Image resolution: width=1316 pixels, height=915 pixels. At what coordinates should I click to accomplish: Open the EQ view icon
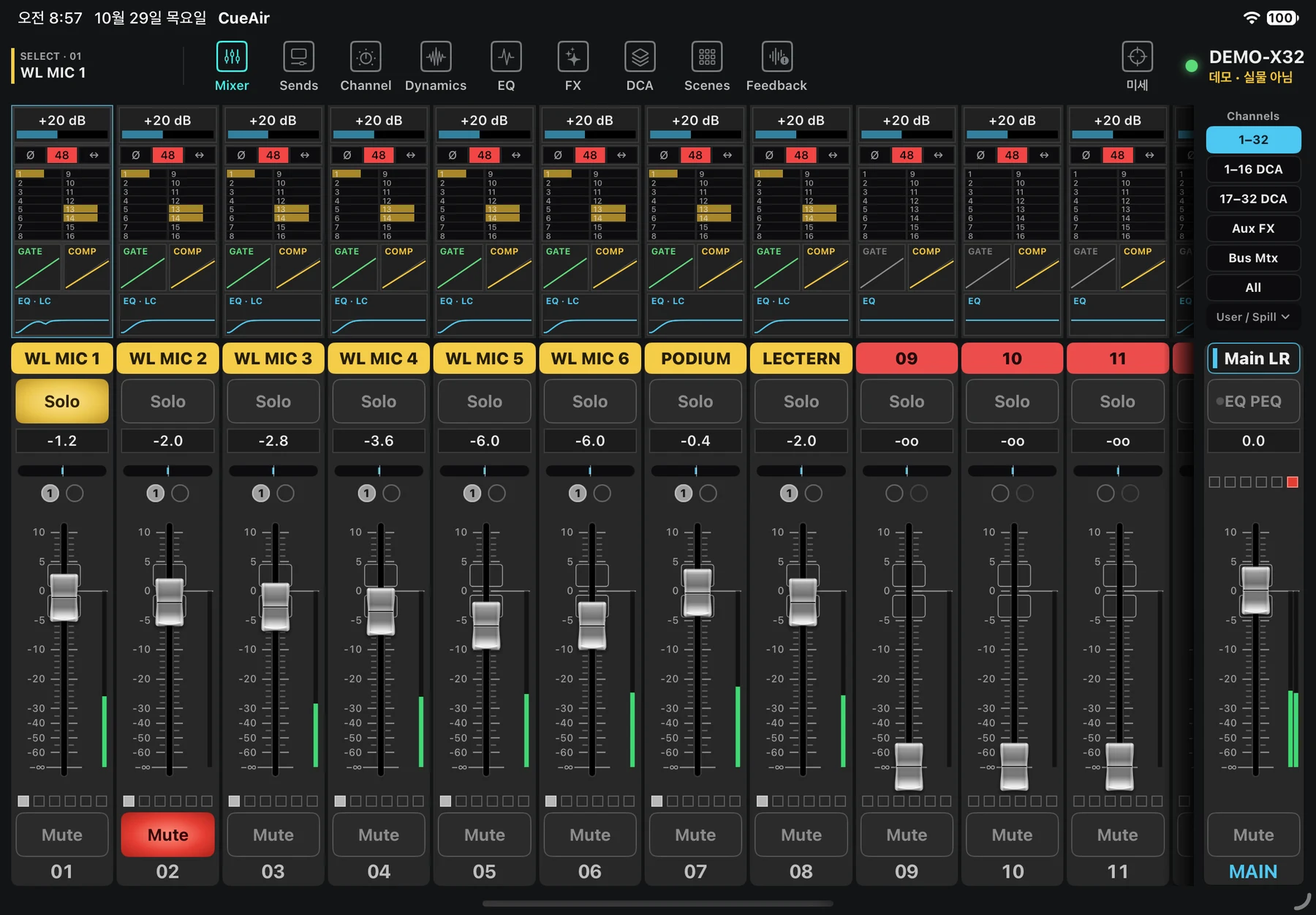coord(506,57)
